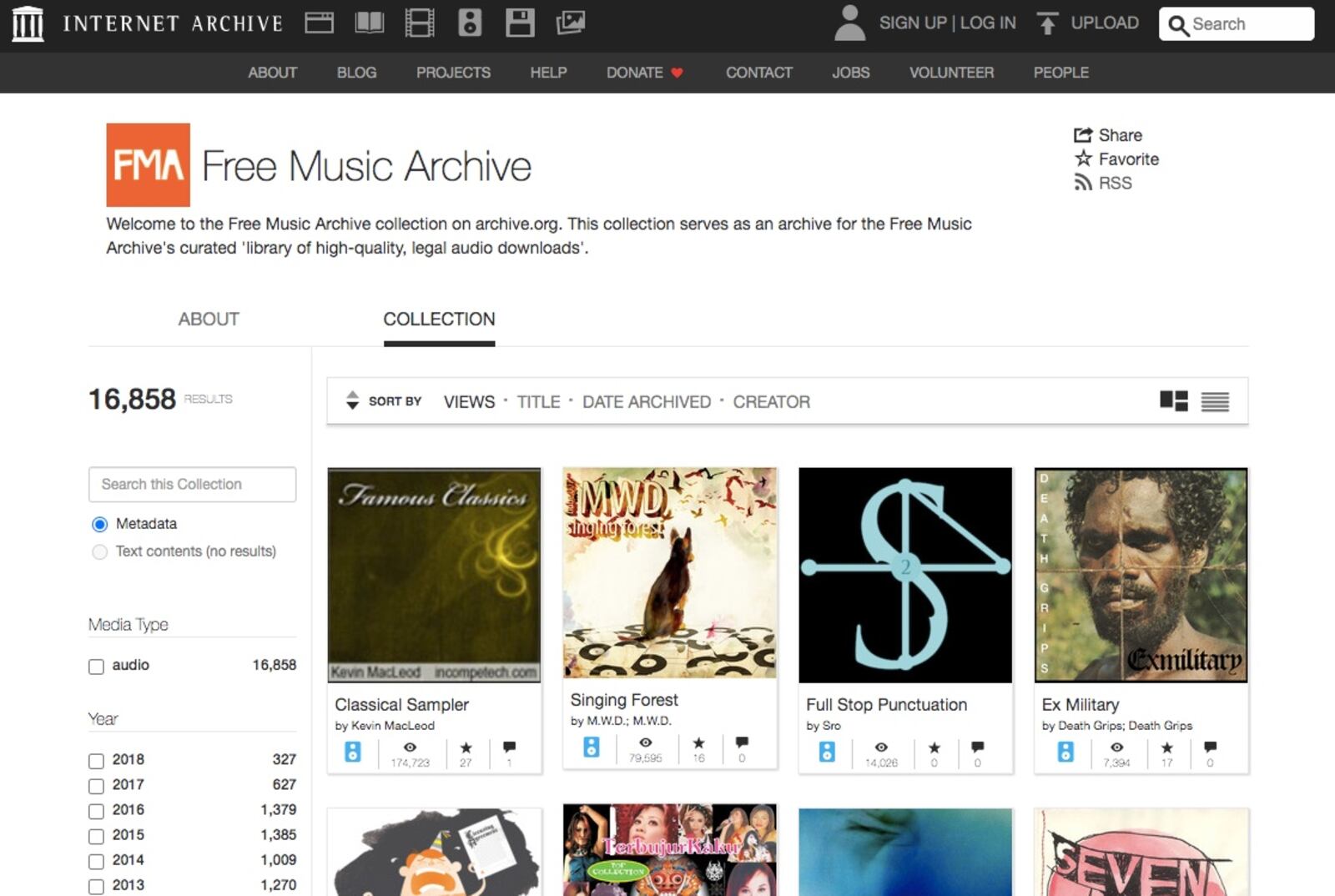Click views eye icon on Singing Forest card

pyautogui.click(x=645, y=742)
